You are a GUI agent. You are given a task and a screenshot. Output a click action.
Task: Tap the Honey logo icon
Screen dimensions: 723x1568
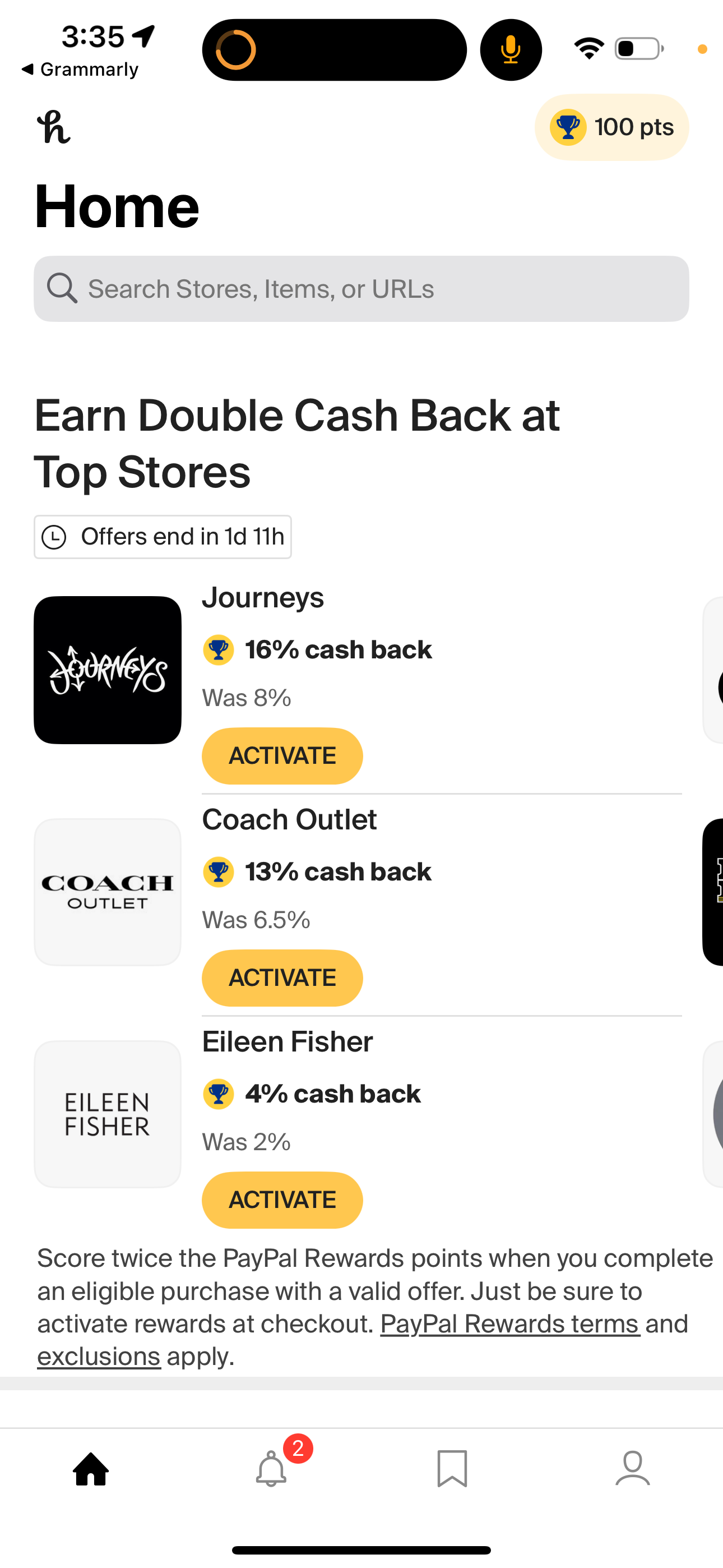(x=54, y=127)
